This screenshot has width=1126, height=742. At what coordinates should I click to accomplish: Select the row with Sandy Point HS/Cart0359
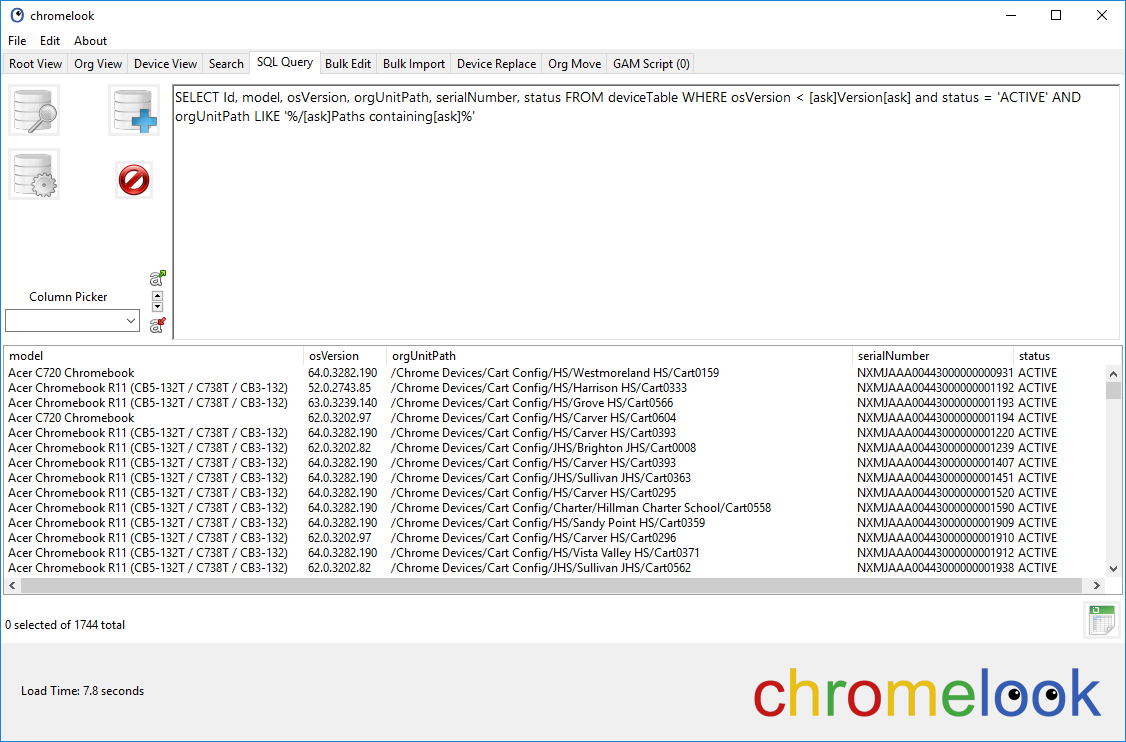point(555,523)
